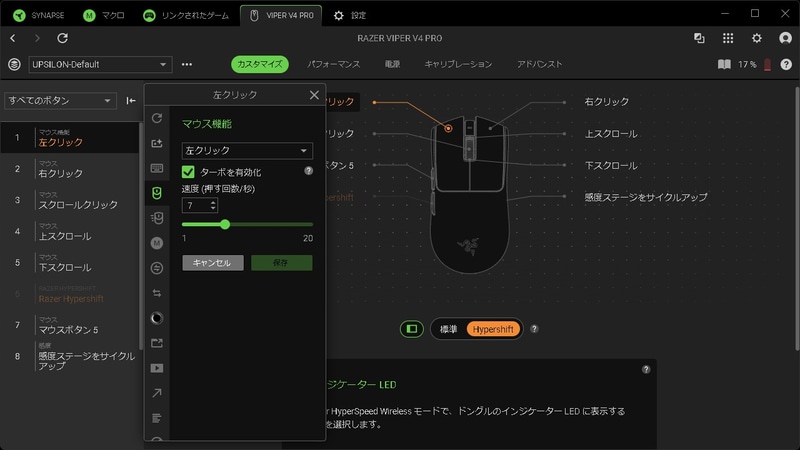This screenshot has height=450, width=800.
Task: Open the マクロ tab
Action: click(104, 15)
